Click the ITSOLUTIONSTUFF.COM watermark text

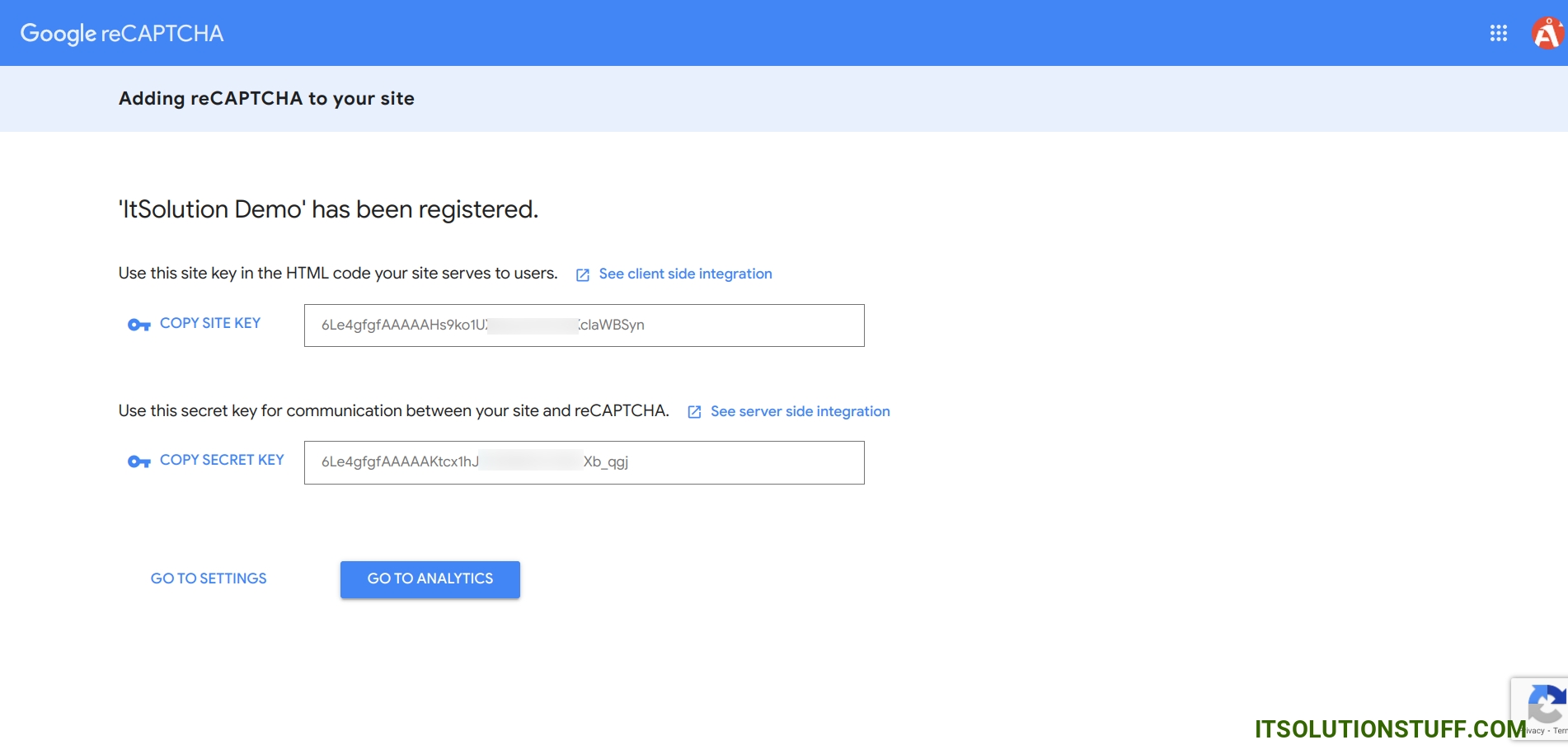1389,729
